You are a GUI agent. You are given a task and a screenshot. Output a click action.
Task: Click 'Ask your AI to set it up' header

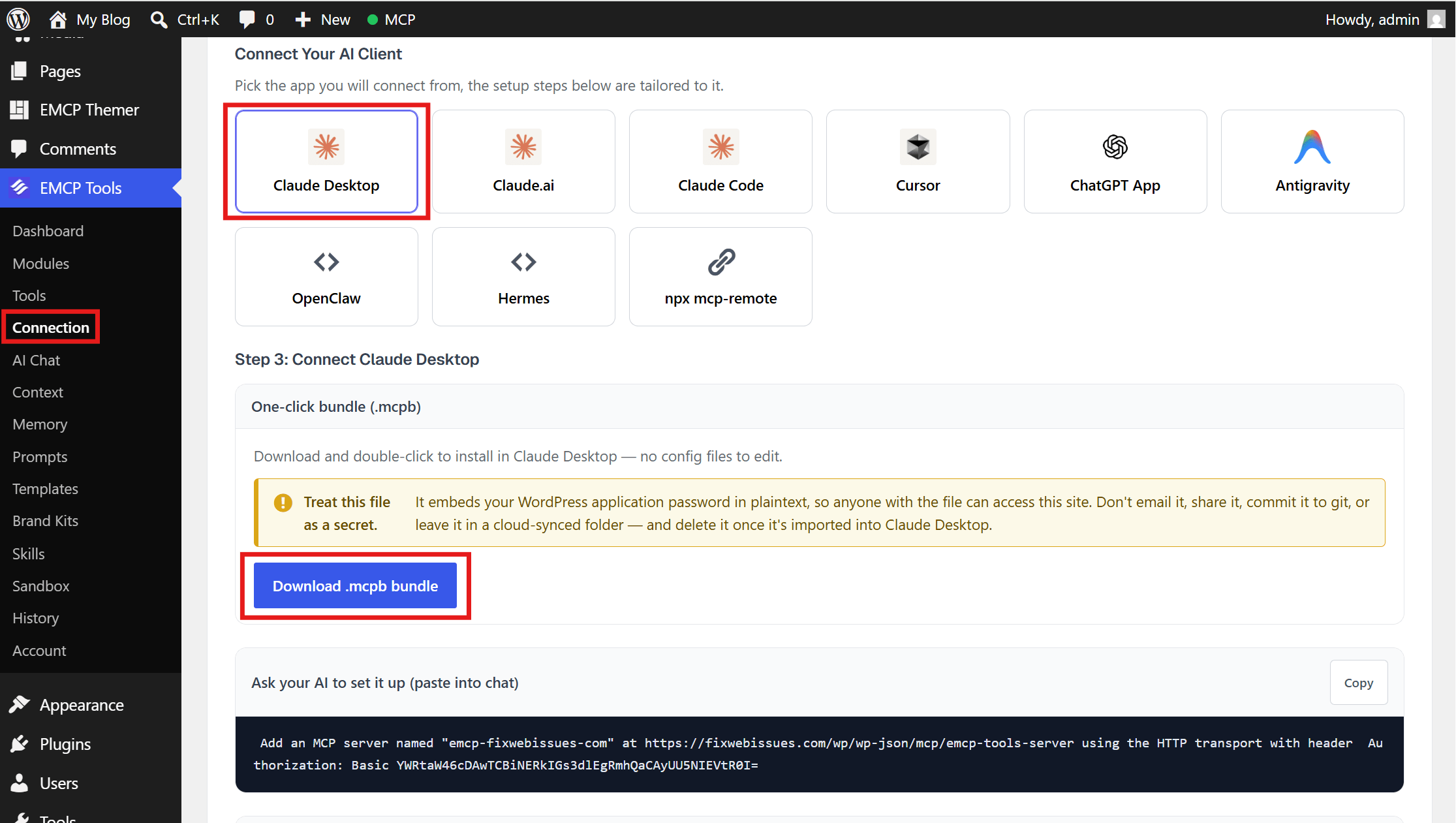[385, 683]
